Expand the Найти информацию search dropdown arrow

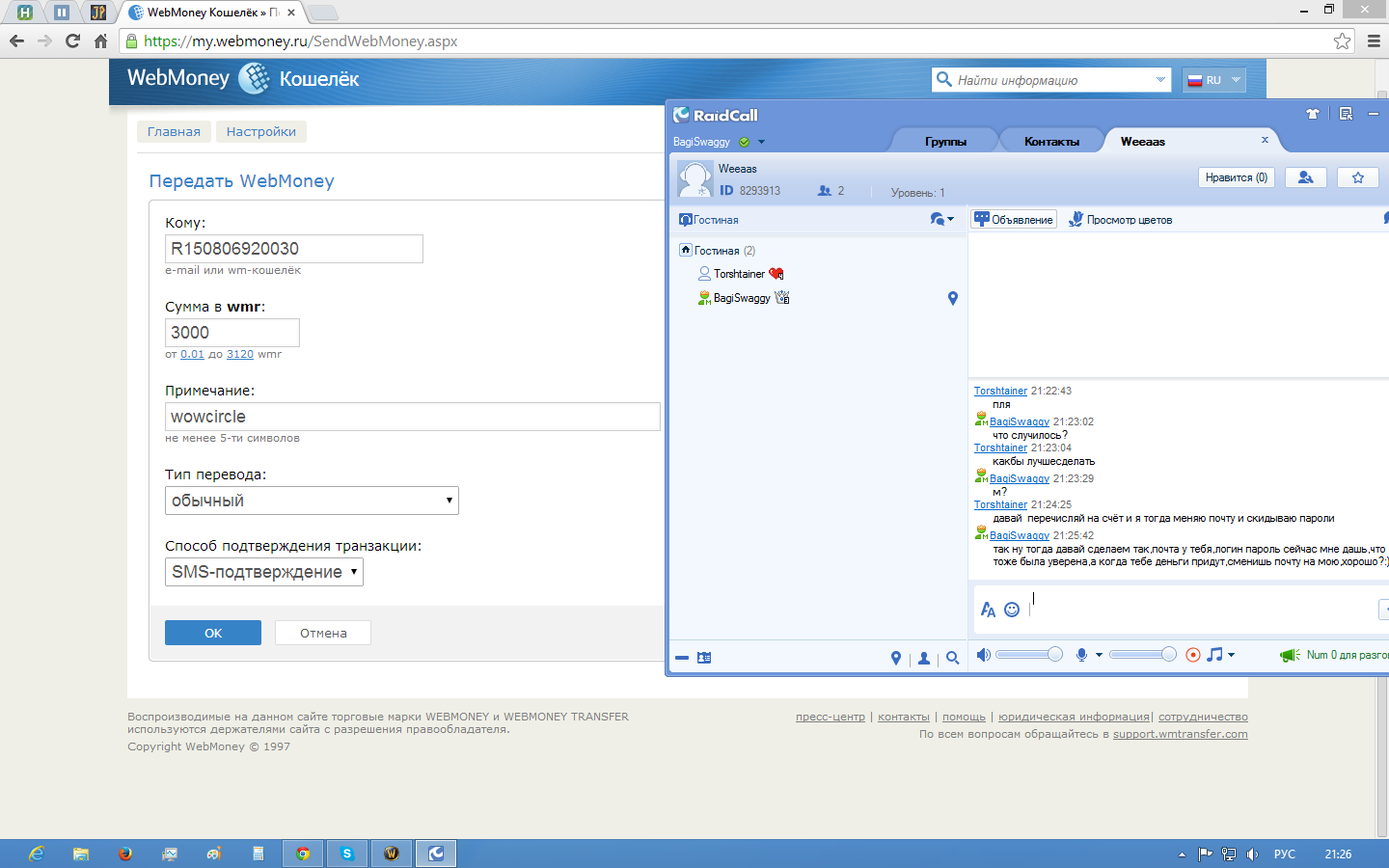[x=1160, y=79]
